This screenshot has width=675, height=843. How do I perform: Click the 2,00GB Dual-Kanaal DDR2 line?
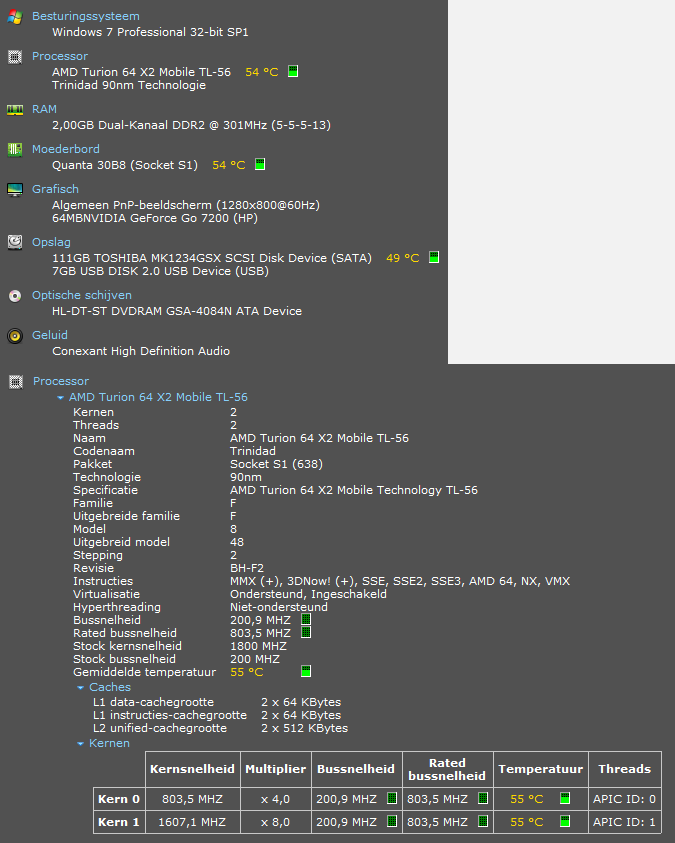pos(191,125)
